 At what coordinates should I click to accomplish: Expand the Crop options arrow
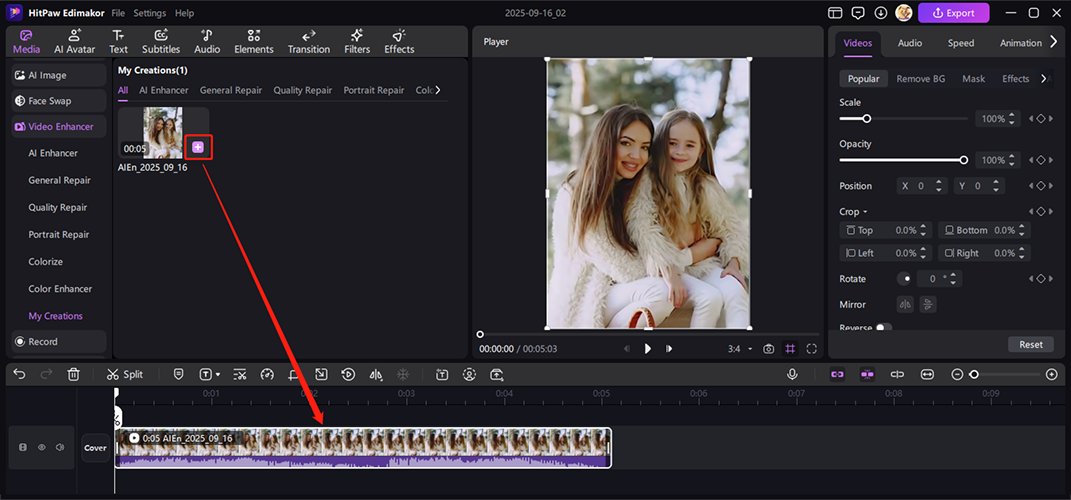tap(865, 212)
